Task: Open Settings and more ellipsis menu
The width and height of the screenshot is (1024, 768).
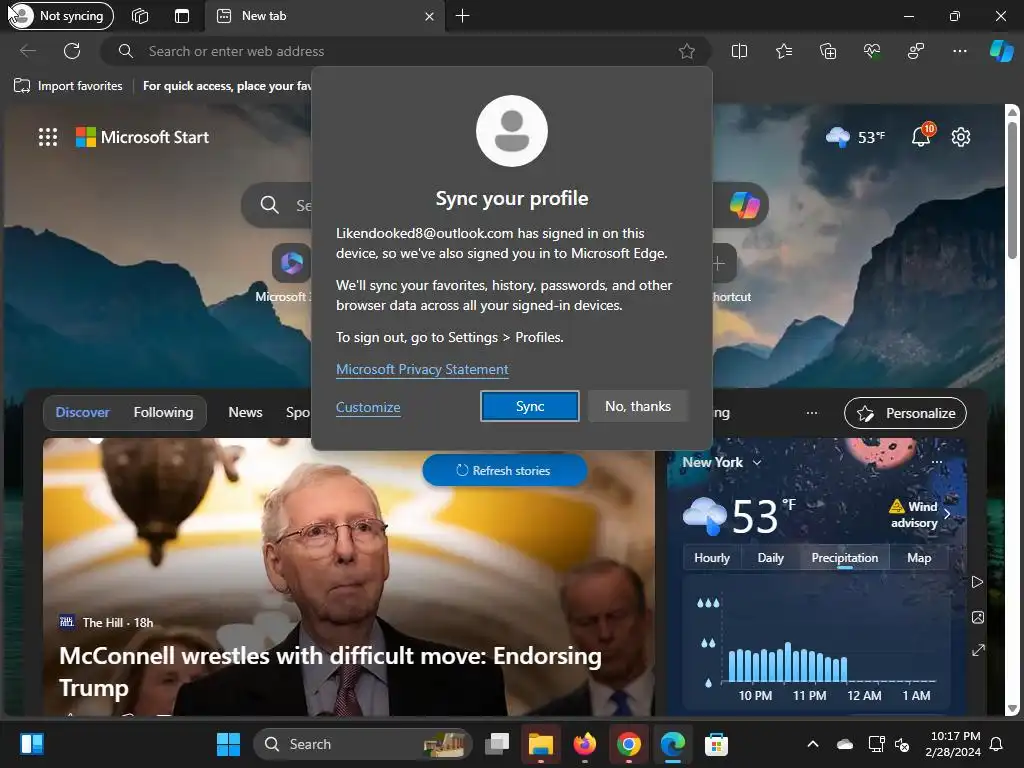Action: pos(959,51)
